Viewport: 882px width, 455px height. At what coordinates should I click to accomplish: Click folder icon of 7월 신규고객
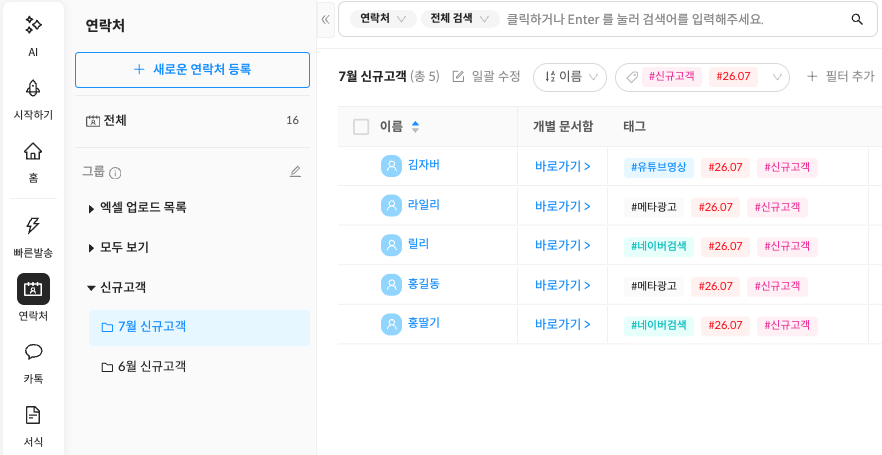(x=107, y=327)
